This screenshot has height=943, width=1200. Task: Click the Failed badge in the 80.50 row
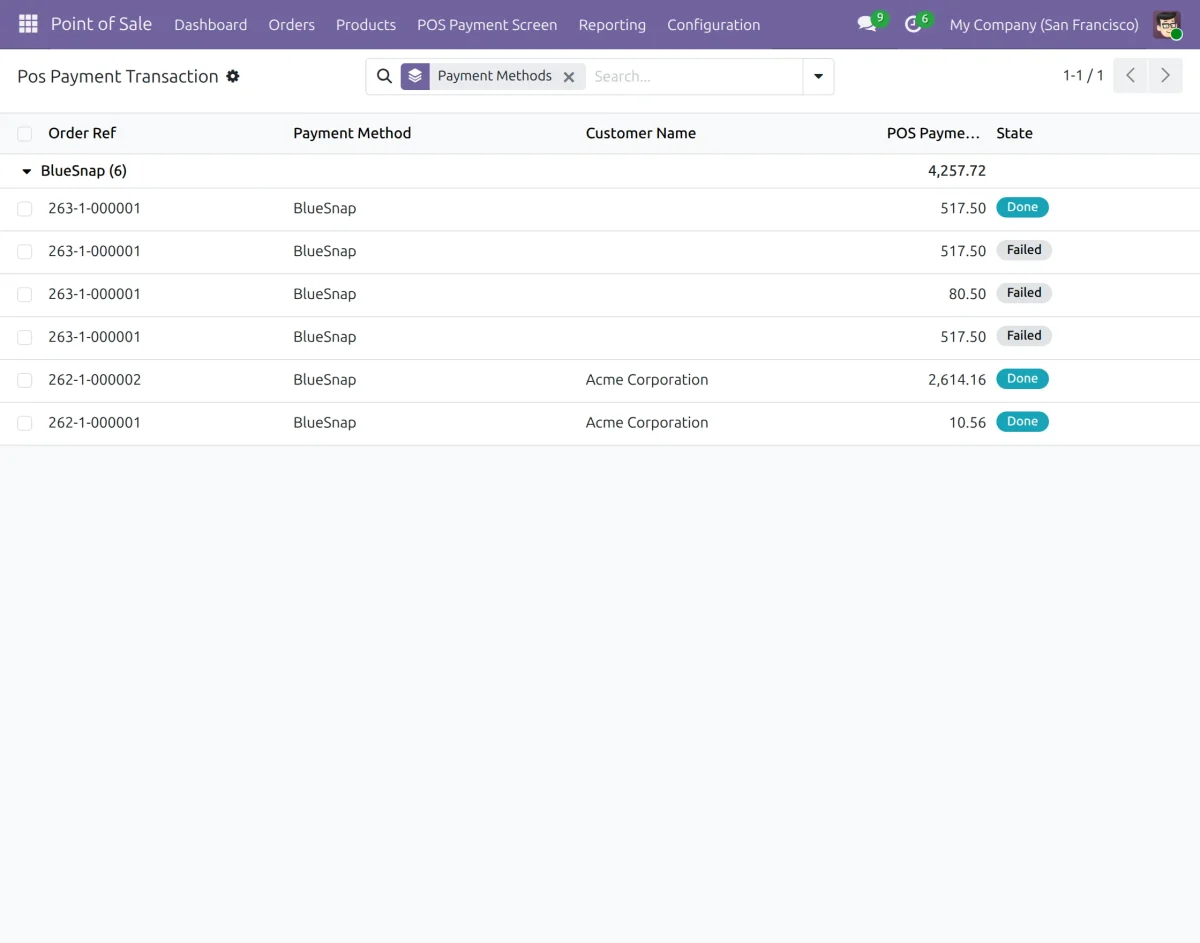tap(1024, 293)
